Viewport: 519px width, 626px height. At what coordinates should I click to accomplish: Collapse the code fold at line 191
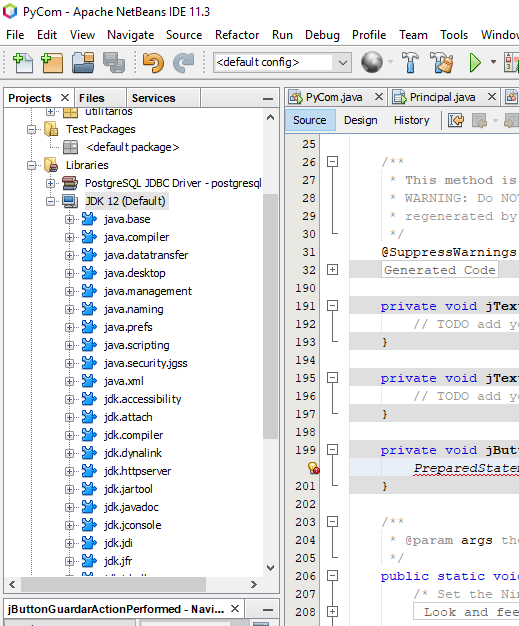point(332,305)
